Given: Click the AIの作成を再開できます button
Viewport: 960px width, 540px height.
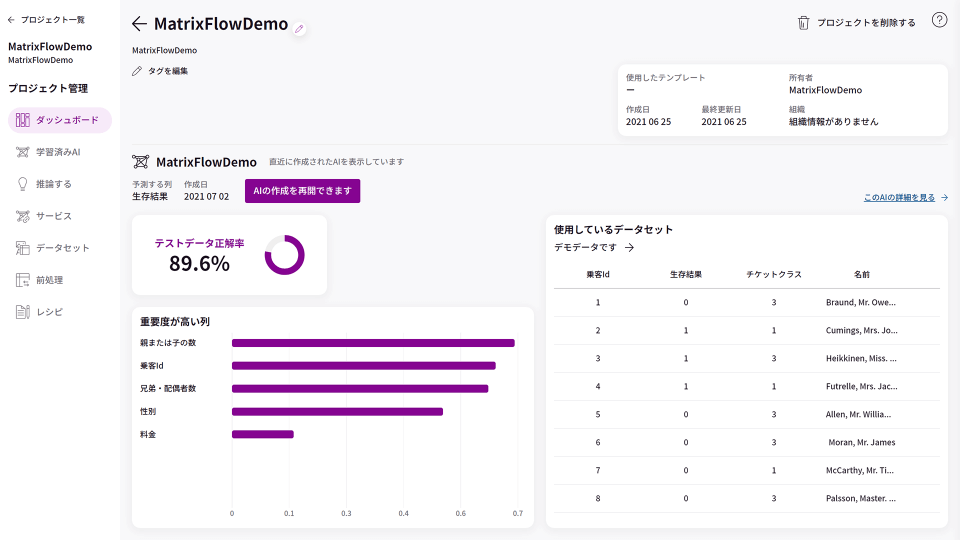Looking at the screenshot, I should tap(302, 191).
